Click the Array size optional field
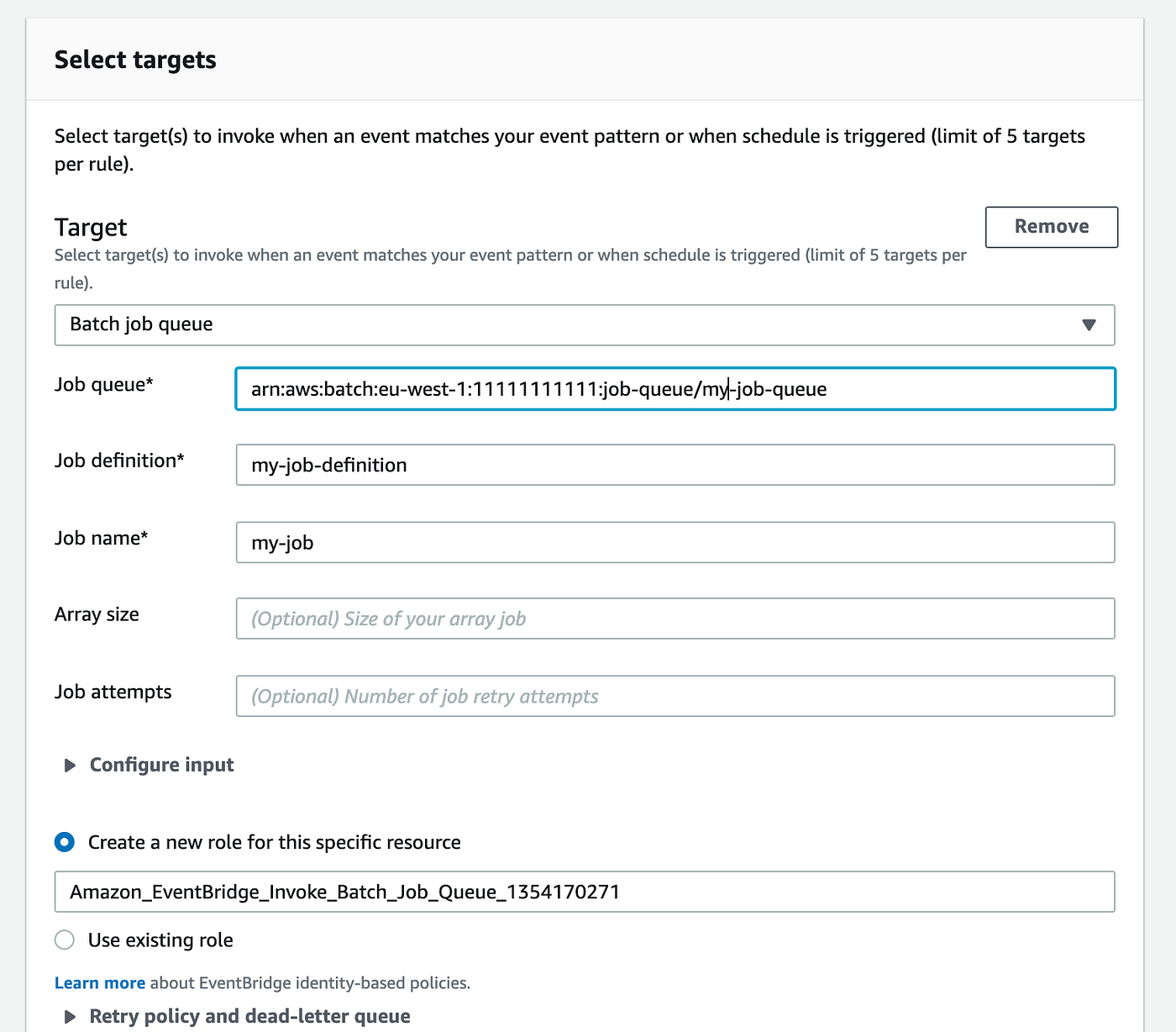The image size is (1176, 1032). pos(675,619)
